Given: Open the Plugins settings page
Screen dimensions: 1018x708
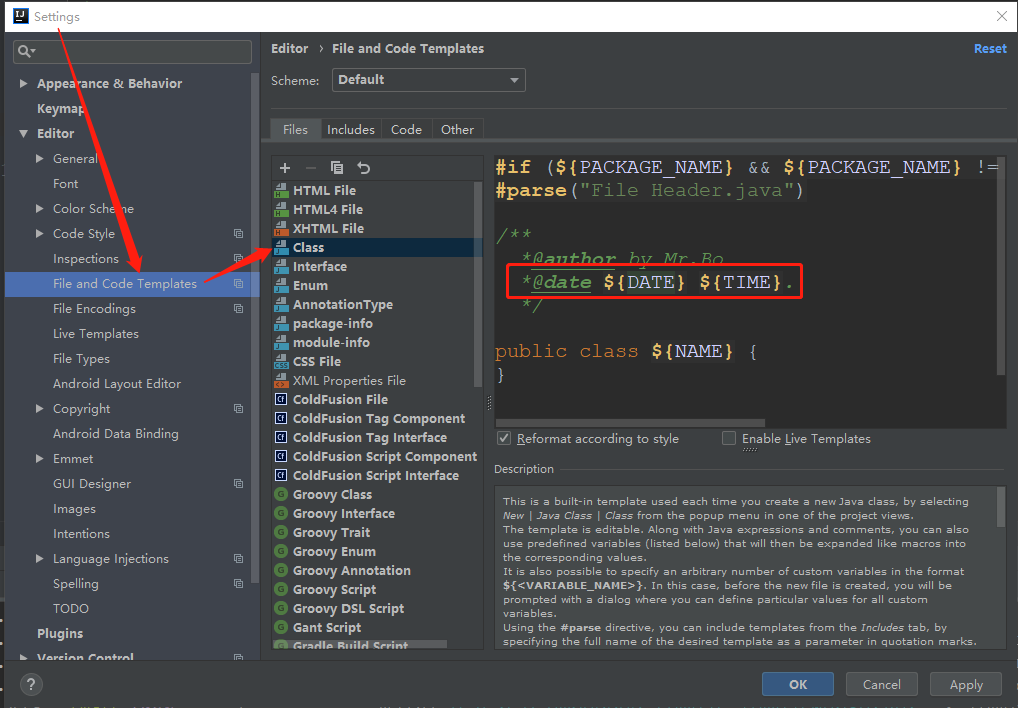Looking at the screenshot, I should (x=60, y=633).
